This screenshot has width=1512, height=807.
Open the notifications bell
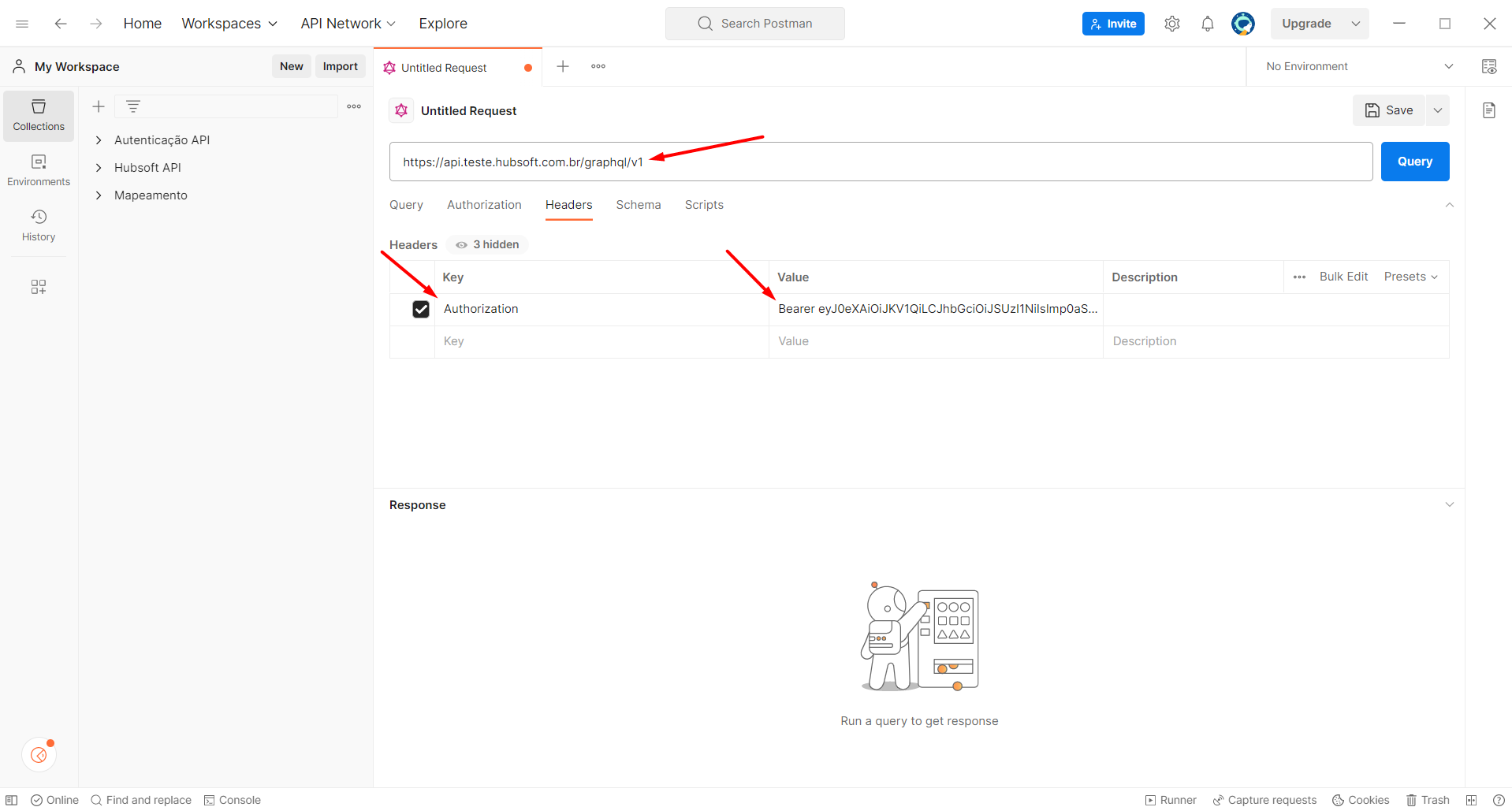point(1208,24)
